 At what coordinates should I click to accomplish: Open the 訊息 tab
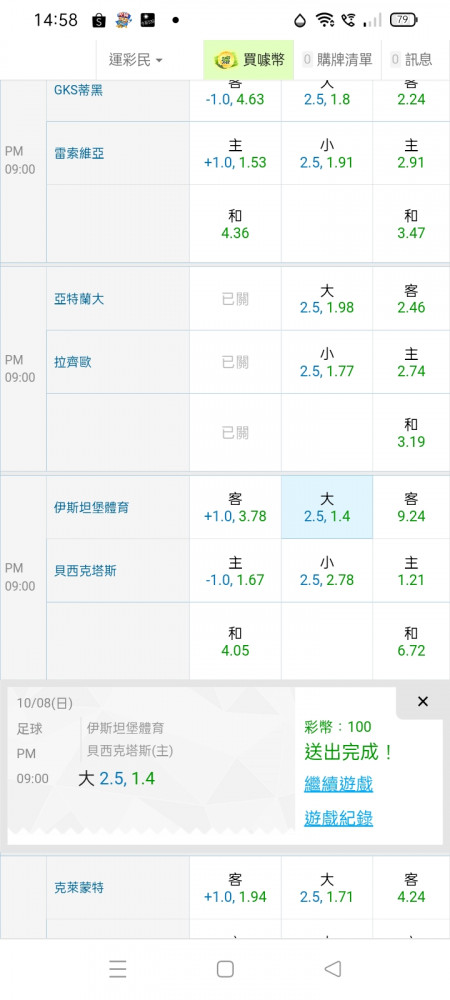(x=411, y=60)
